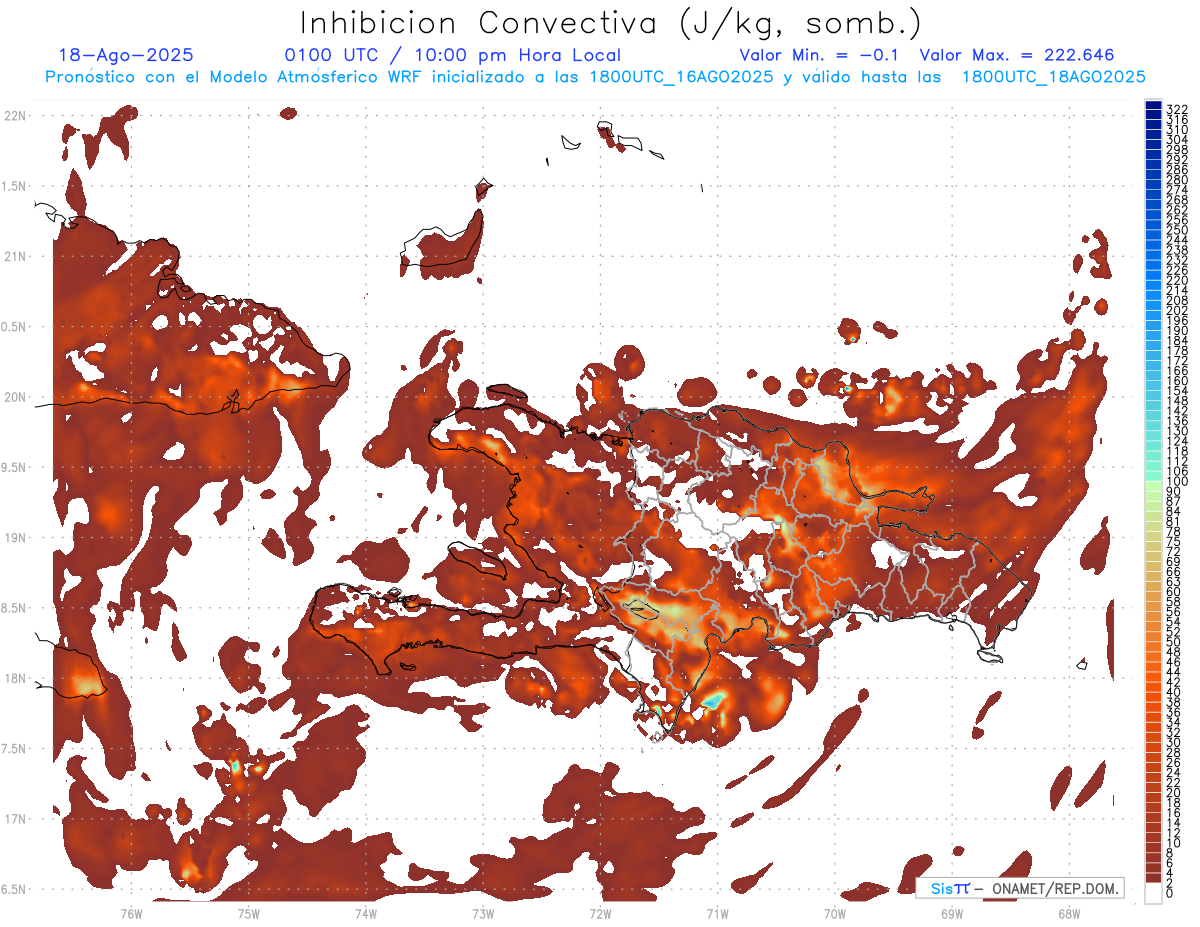The image size is (1200, 927).
Task: Click the "1800UTC_18AGO2025" valid-until time text
Action: pos(1054,77)
